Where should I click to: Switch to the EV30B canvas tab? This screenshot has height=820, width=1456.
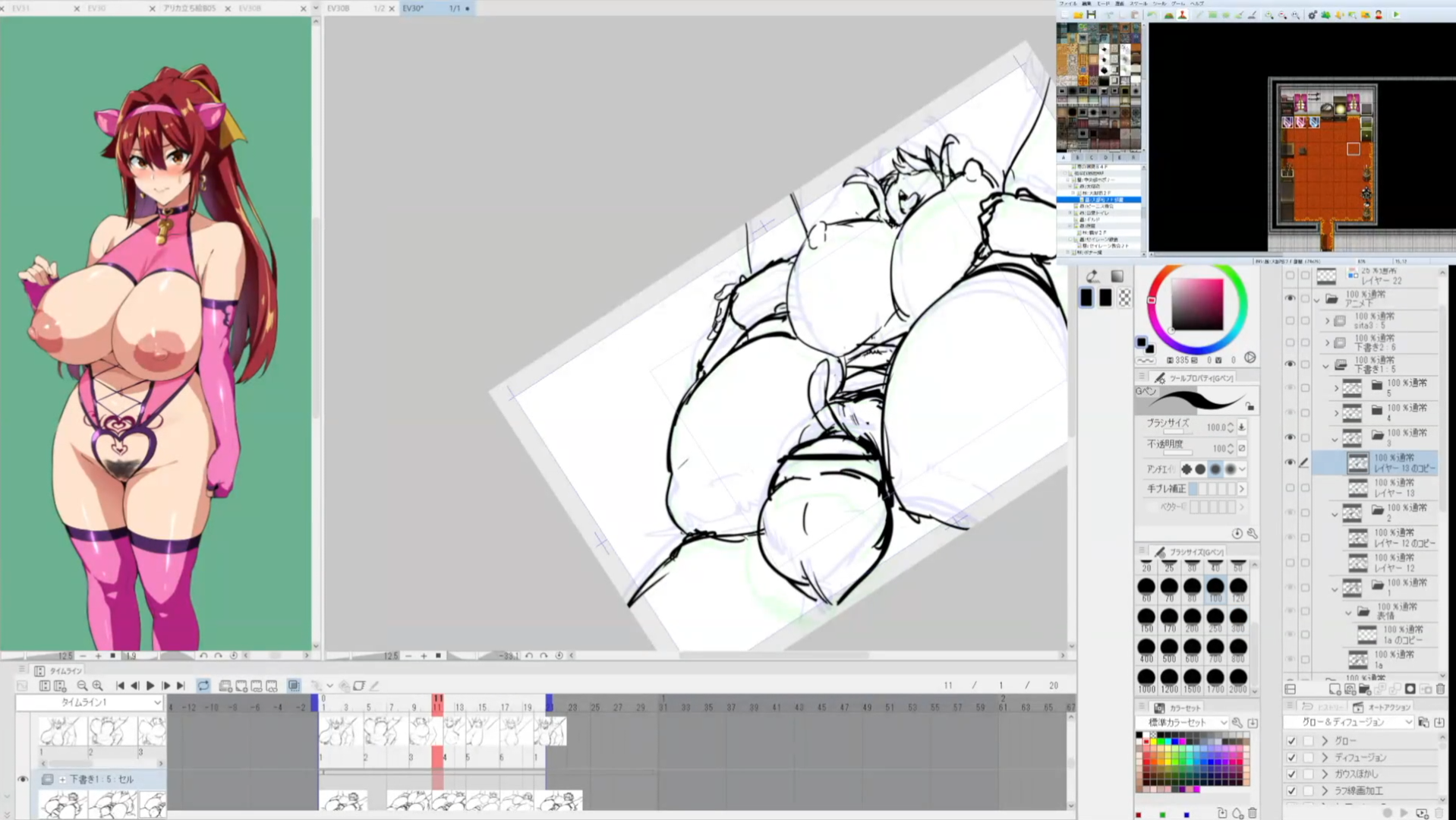coord(338,8)
